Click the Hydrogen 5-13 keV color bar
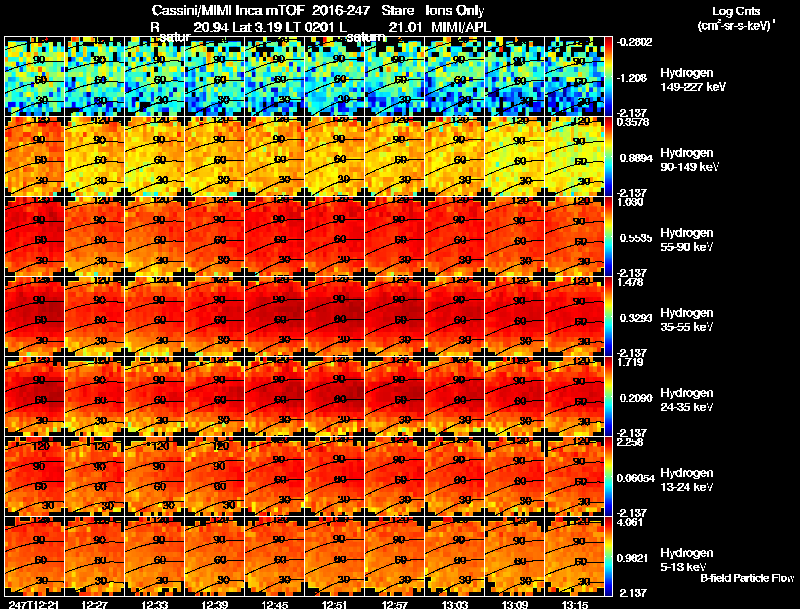This screenshot has width=800, height=609. coord(609,556)
